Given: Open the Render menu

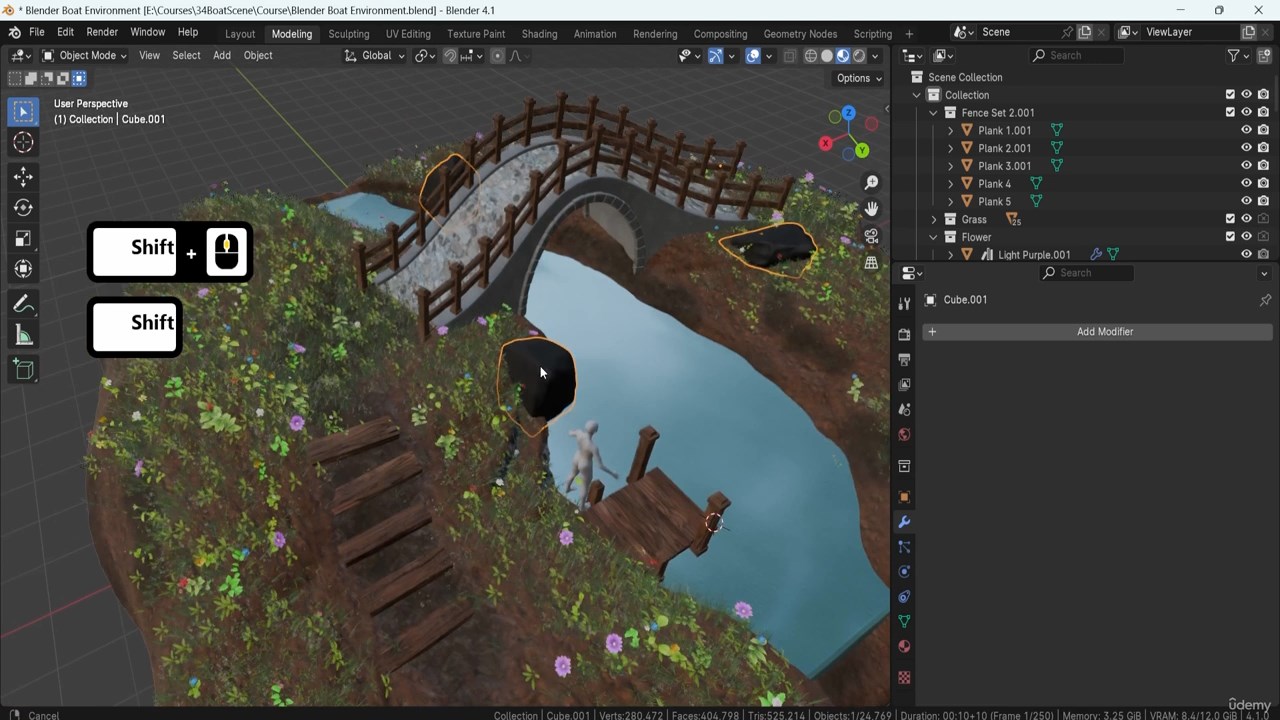Looking at the screenshot, I should tap(101, 32).
